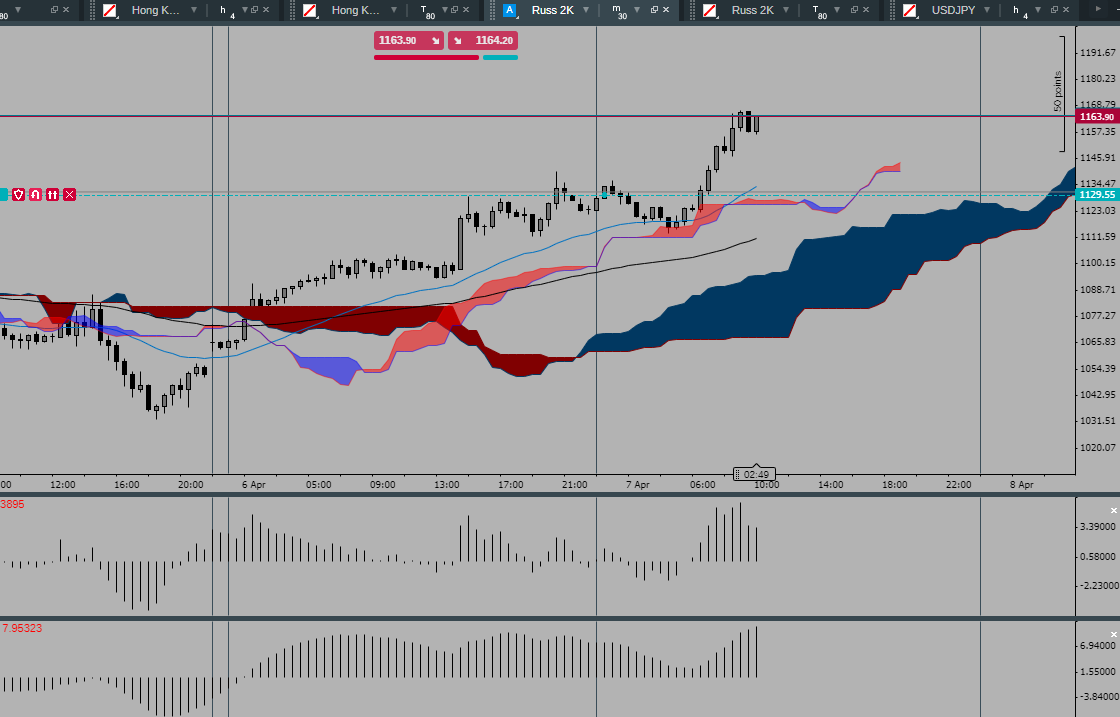Click the cyan buy sentiment bar
This screenshot has height=717, width=1120.
pyautogui.click(x=500, y=57)
